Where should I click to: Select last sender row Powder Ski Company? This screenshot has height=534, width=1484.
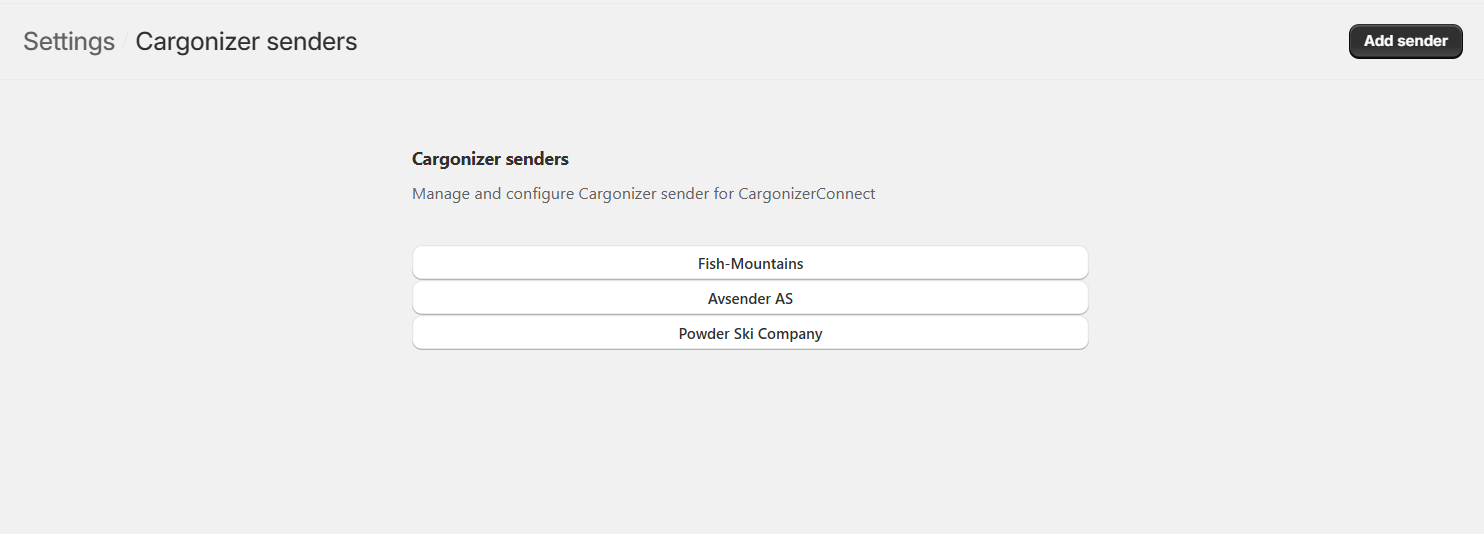750,333
